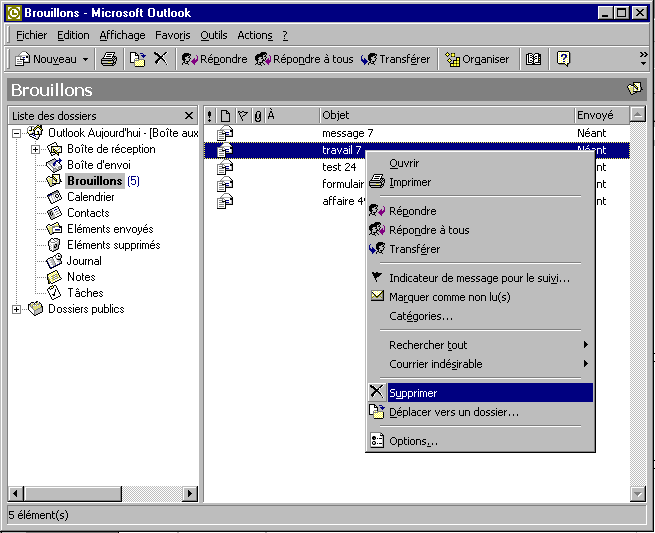Click Transférer in the toolbar
The height and width of the screenshot is (533, 655).
click(395, 59)
